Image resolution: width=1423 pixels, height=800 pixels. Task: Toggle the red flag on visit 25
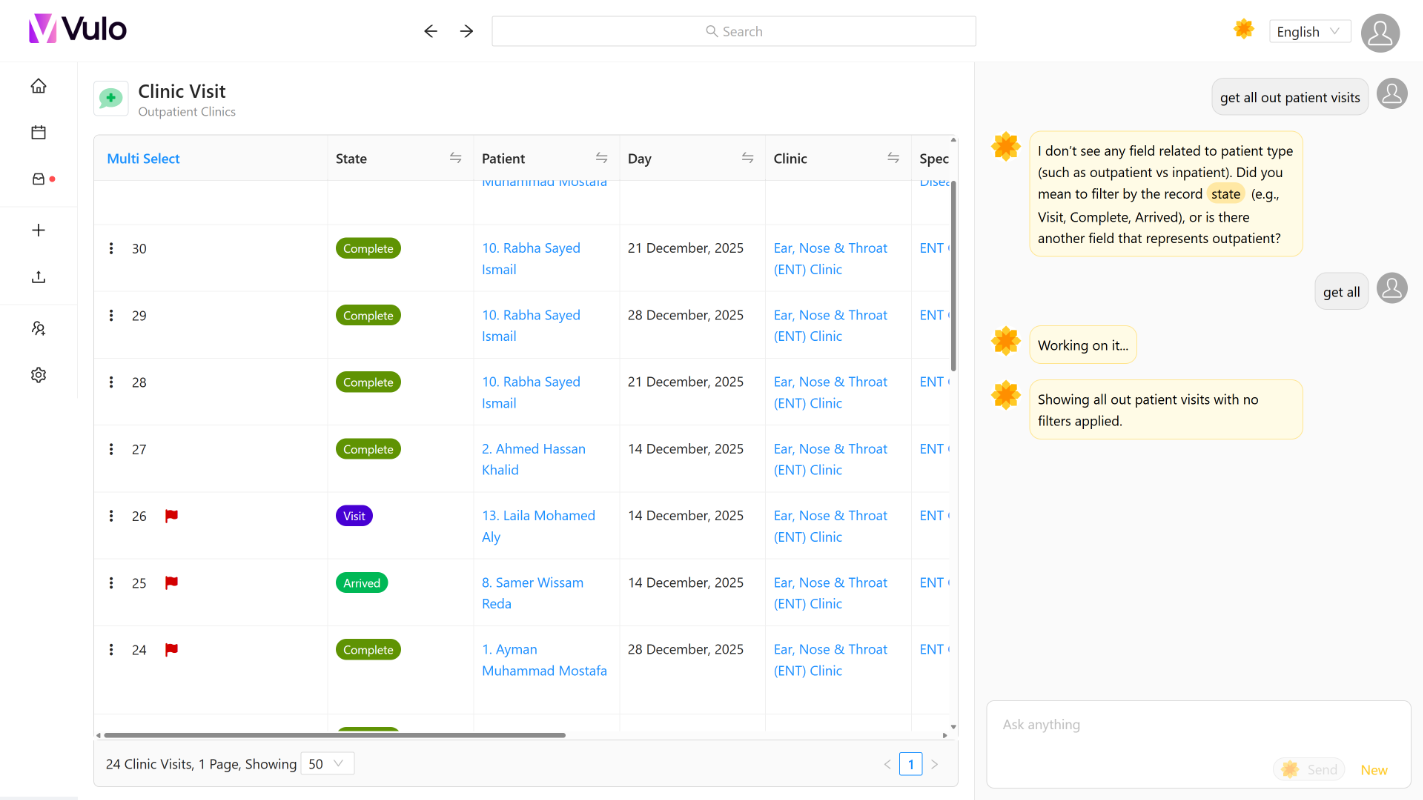(171, 583)
